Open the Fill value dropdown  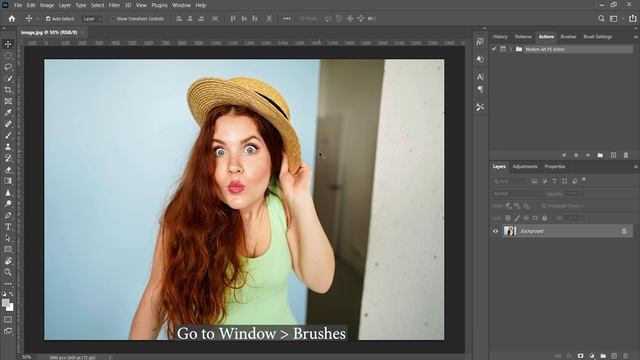pos(581,218)
